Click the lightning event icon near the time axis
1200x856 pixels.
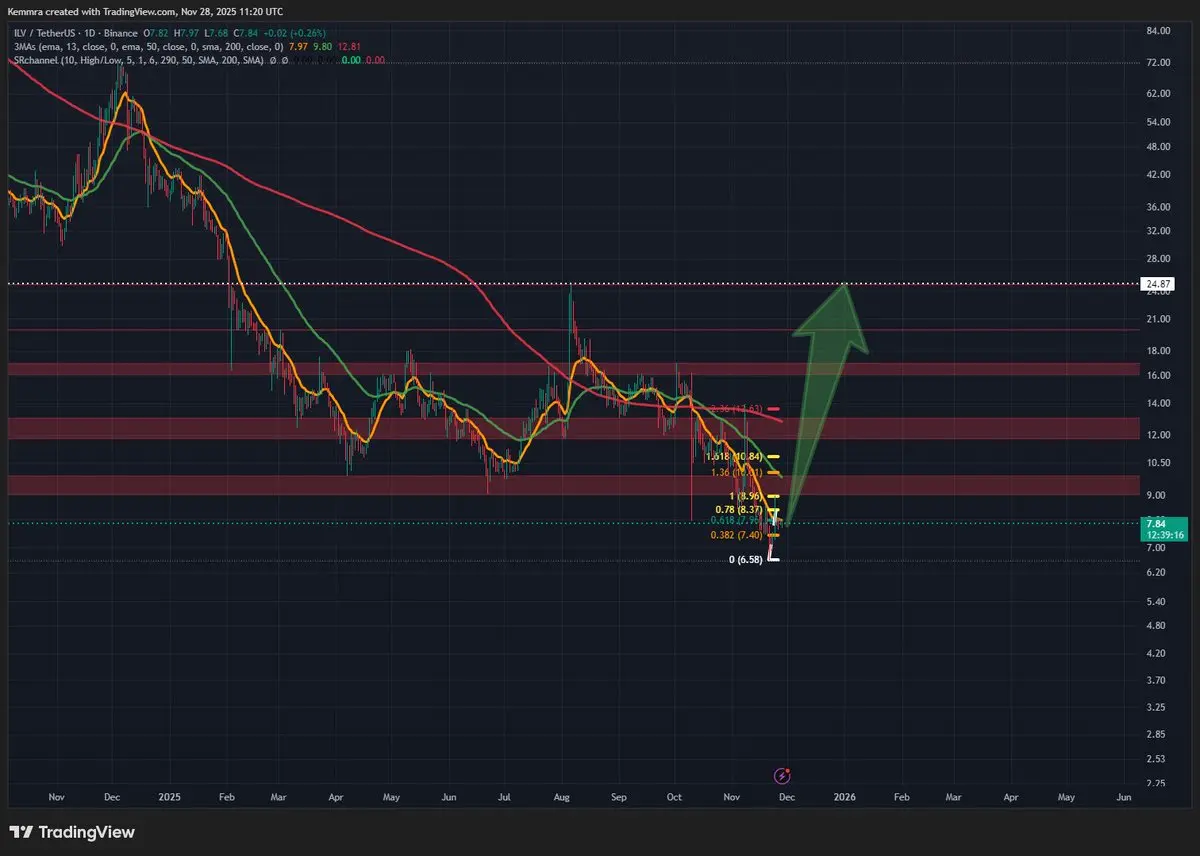(x=783, y=775)
